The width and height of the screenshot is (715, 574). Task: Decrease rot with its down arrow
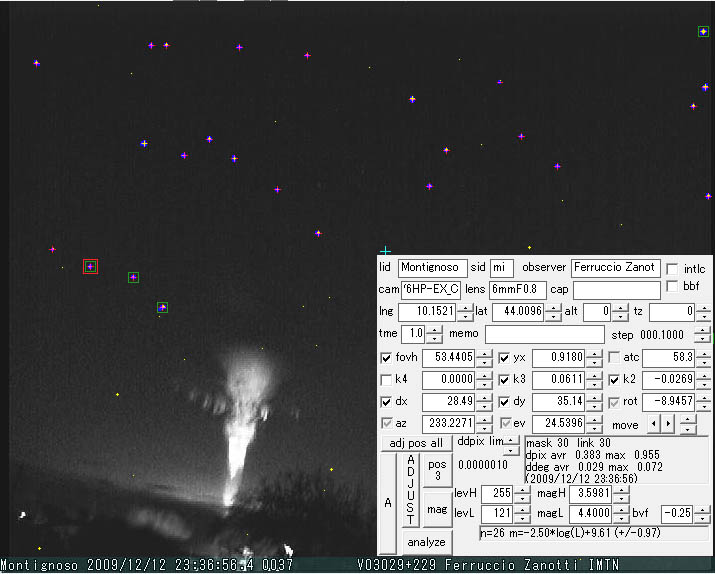(703, 406)
